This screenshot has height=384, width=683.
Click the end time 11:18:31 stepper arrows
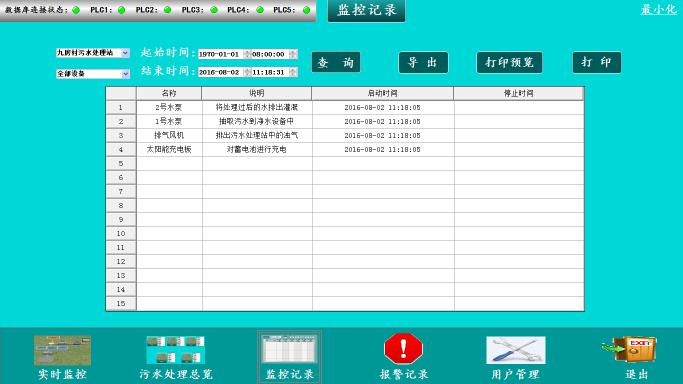click(293, 72)
